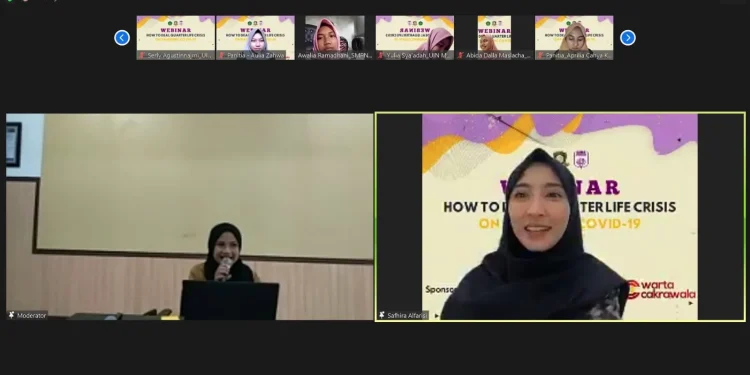Screen dimensions: 750x375
Task: Select Panitia Aulia Zahwa's video thumbnail
Action: coord(255,38)
